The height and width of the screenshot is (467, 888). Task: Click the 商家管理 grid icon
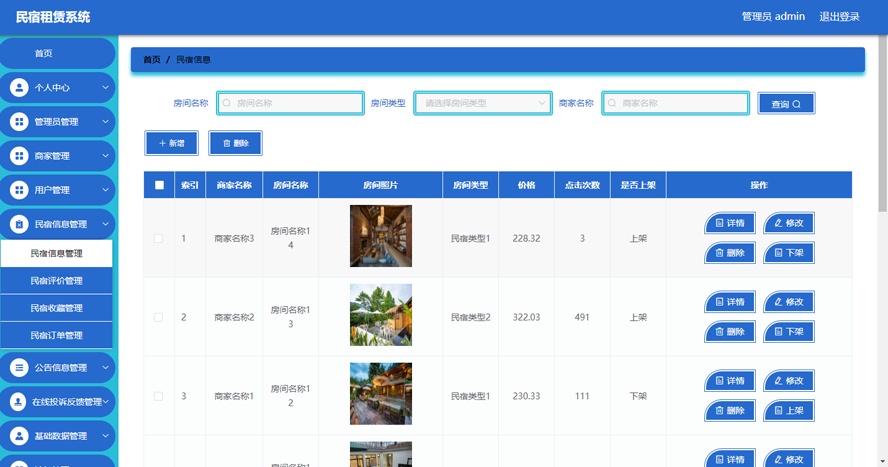pyautogui.click(x=19, y=156)
